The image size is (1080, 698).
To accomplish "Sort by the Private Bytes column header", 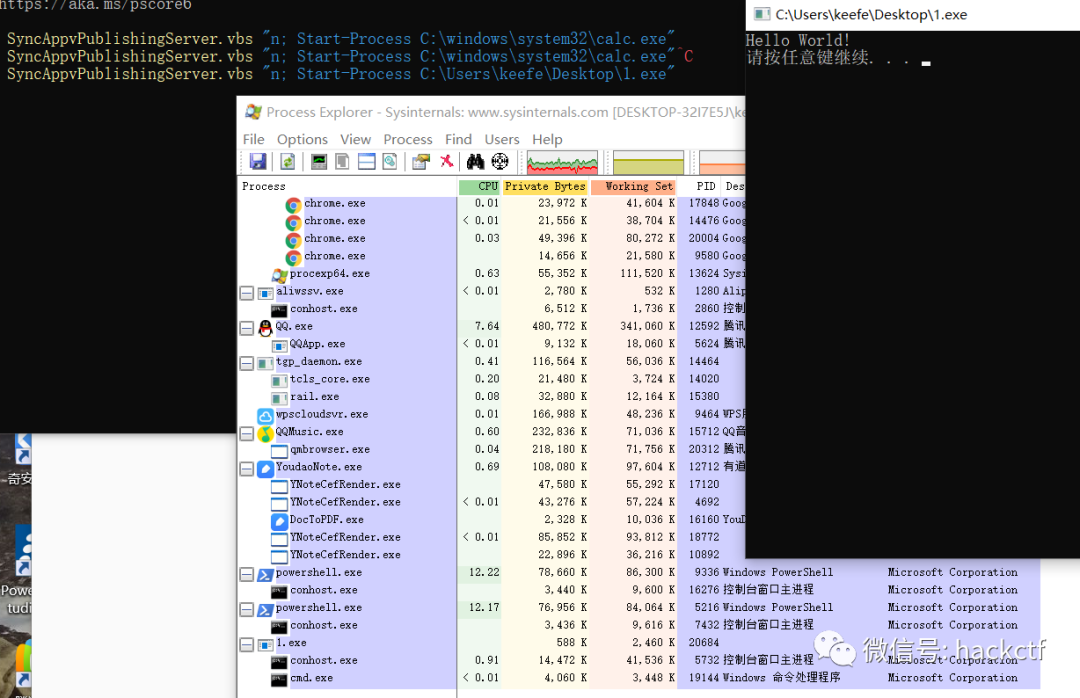I will [x=545, y=186].
